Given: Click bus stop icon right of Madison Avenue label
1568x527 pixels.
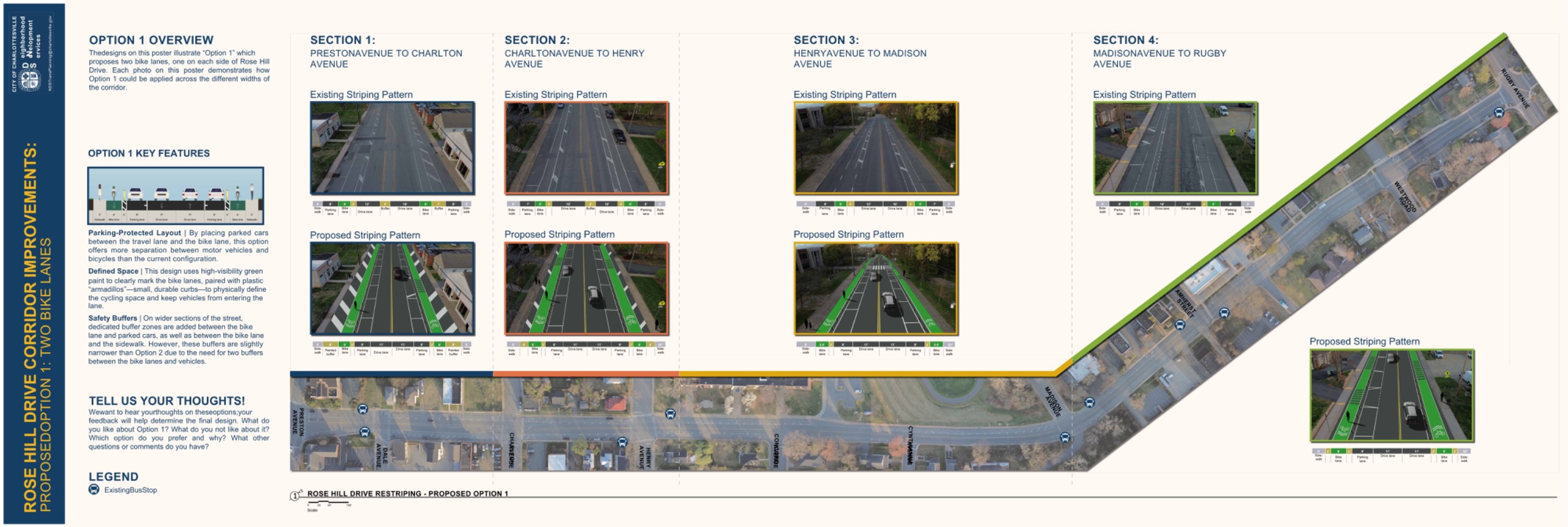Looking at the screenshot, I should click(x=1089, y=403).
